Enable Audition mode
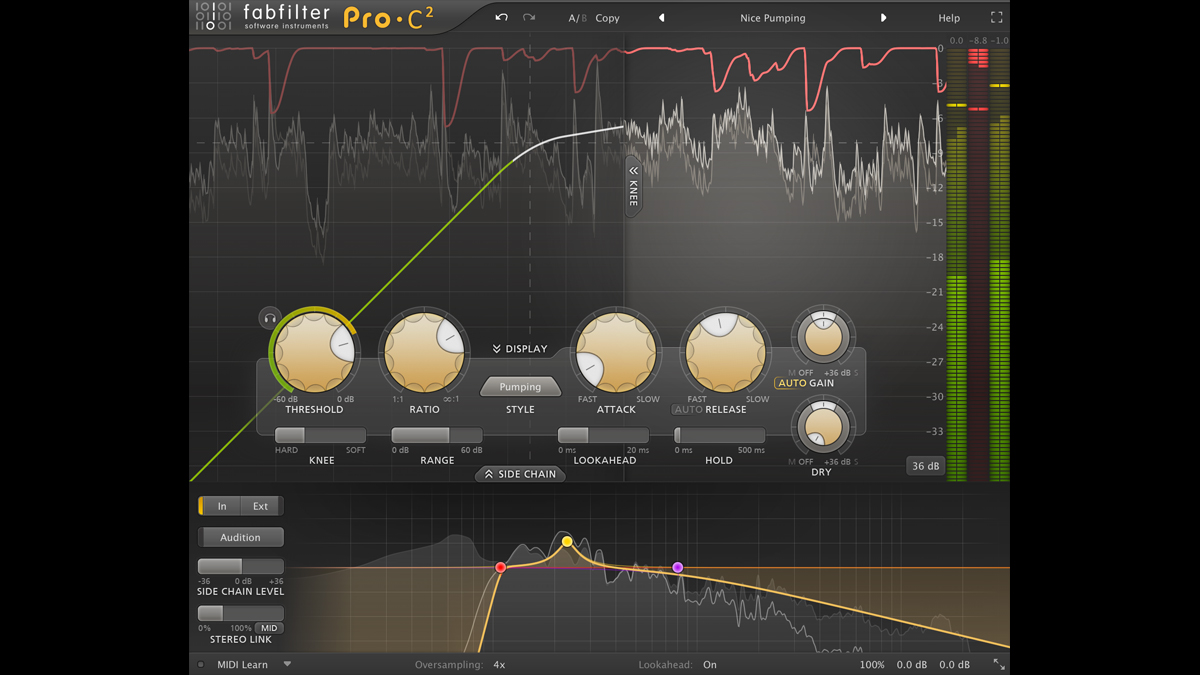Image resolution: width=1200 pixels, height=675 pixels. pyautogui.click(x=240, y=537)
